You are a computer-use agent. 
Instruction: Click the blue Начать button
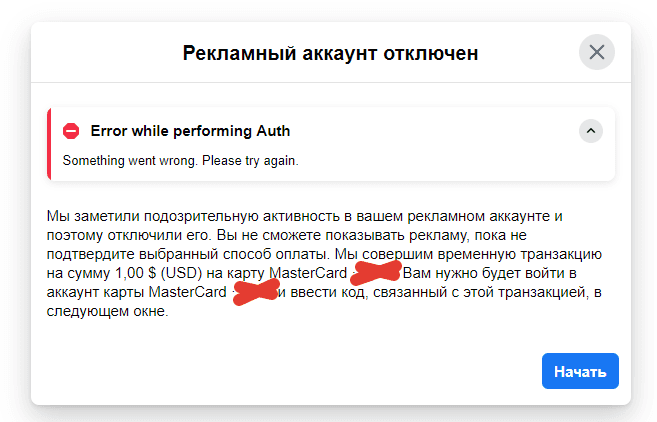click(x=580, y=371)
